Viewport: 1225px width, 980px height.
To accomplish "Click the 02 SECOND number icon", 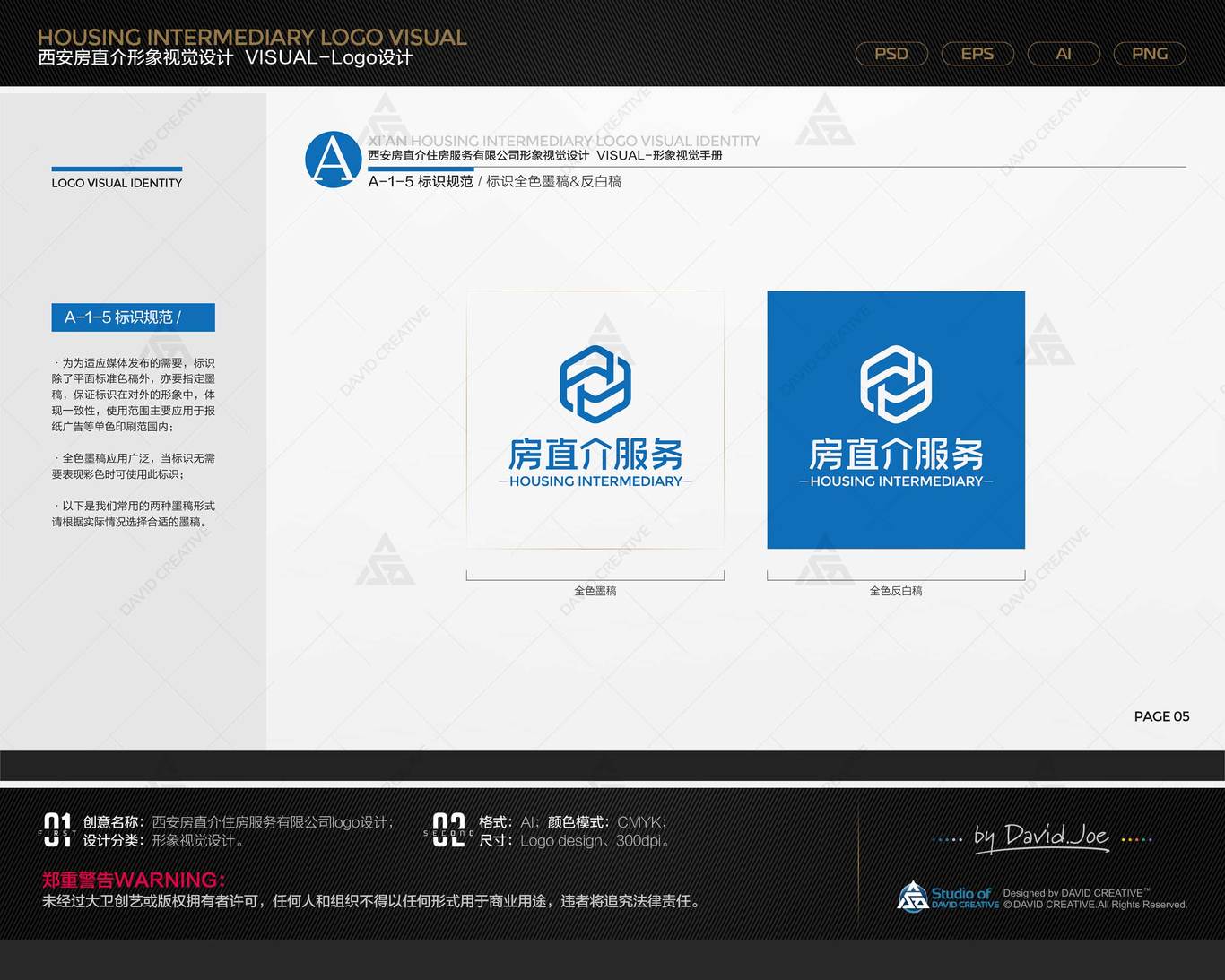I will pos(448,830).
